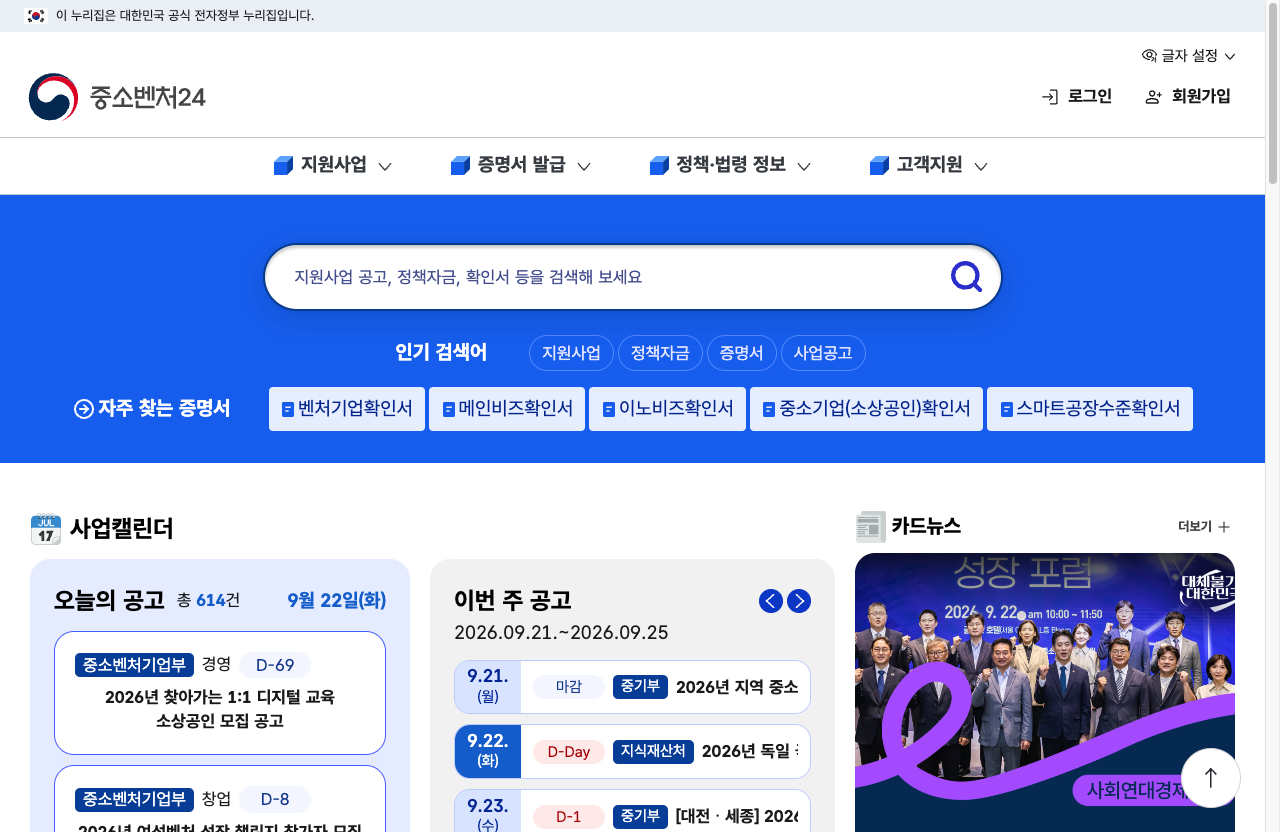Click the 지식재산처 agency tag
The width and height of the screenshot is (1280, 832).
click(x=653, y=751)
